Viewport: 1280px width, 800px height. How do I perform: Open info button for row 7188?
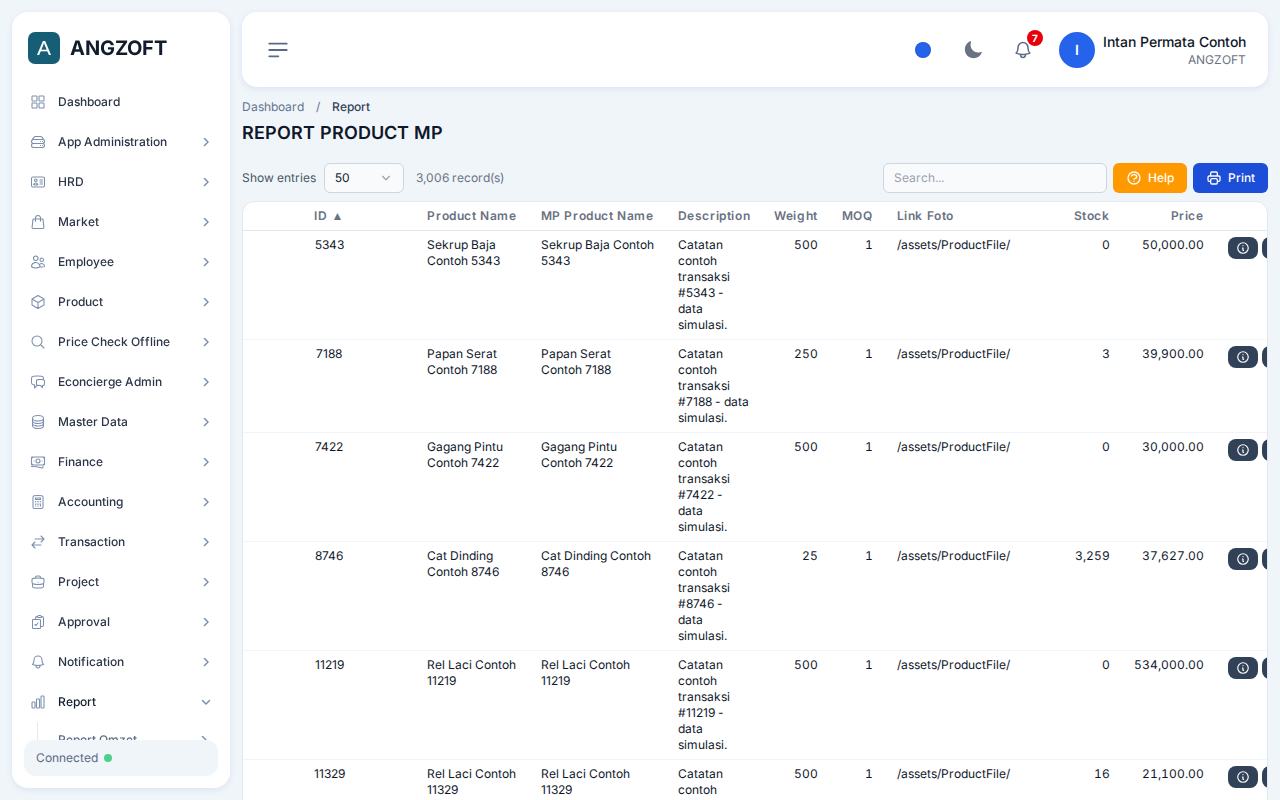tap(1243, 357)
